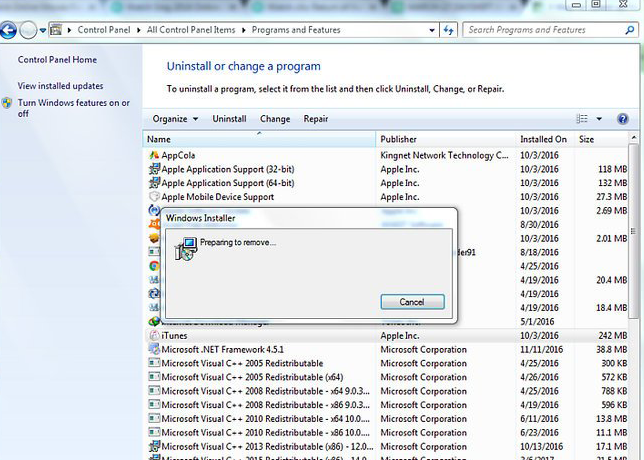The height and width of the screenshot is (460, 644).
Task: Click the scroll up arrow of the list
Action: tap(634, 138)
